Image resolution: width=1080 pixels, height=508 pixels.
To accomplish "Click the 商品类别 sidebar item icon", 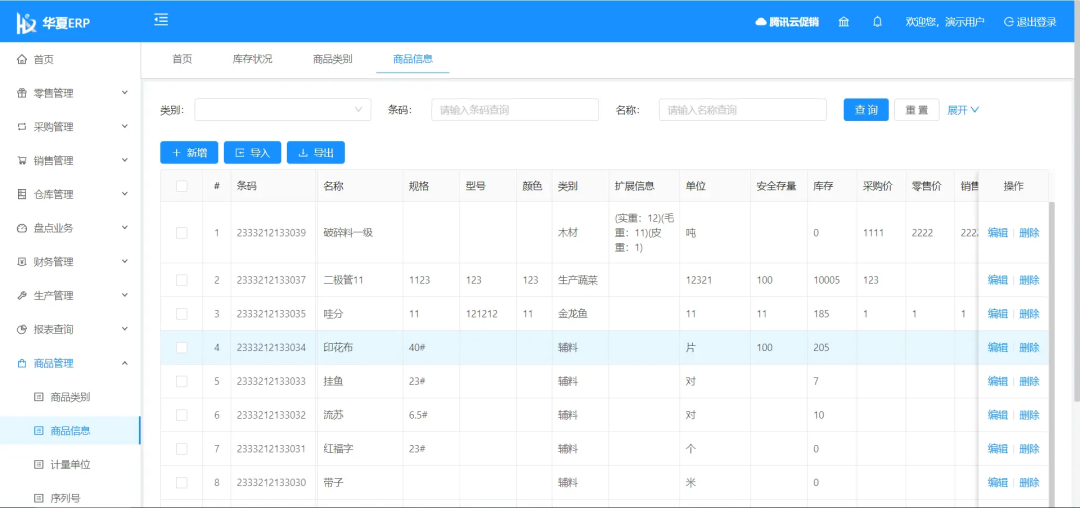I will (39, 397).
